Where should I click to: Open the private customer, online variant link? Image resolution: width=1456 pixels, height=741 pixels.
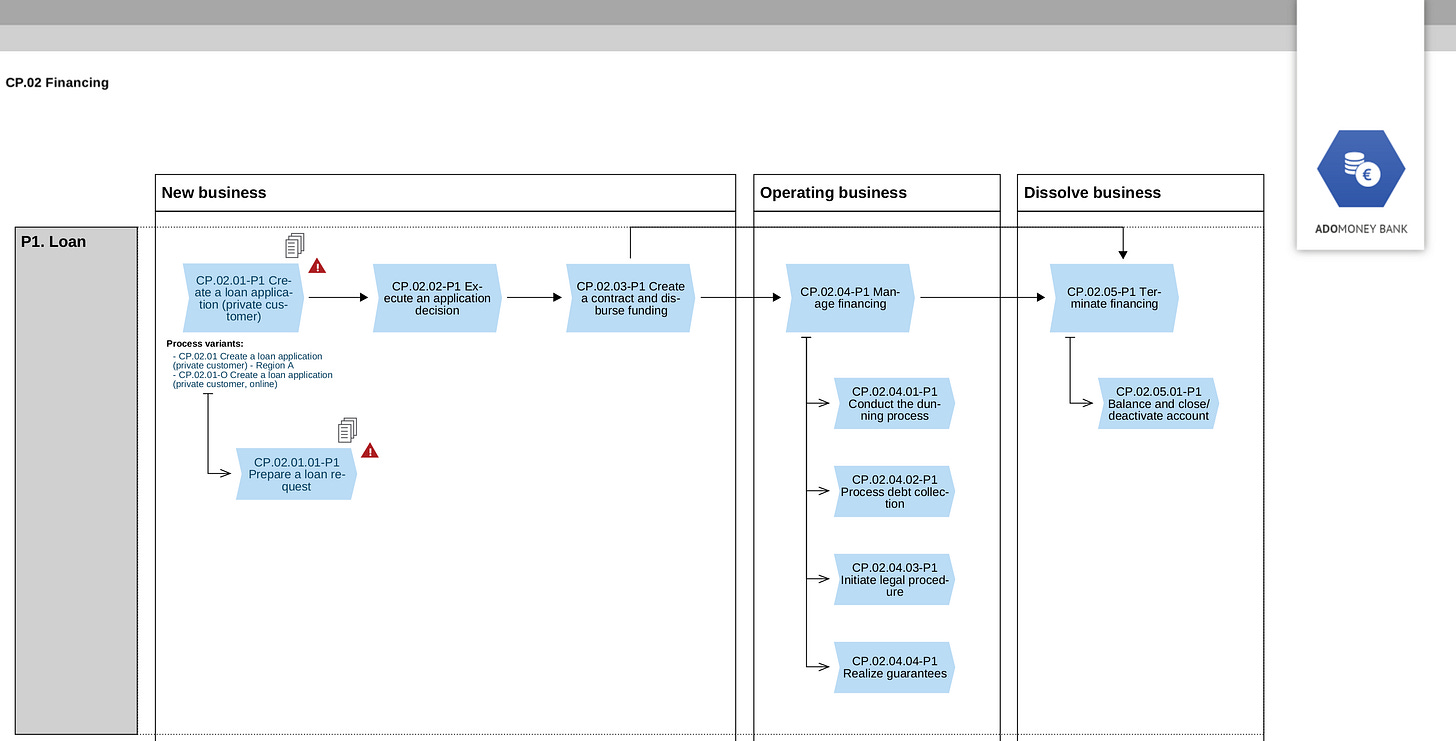coord(253,380)
